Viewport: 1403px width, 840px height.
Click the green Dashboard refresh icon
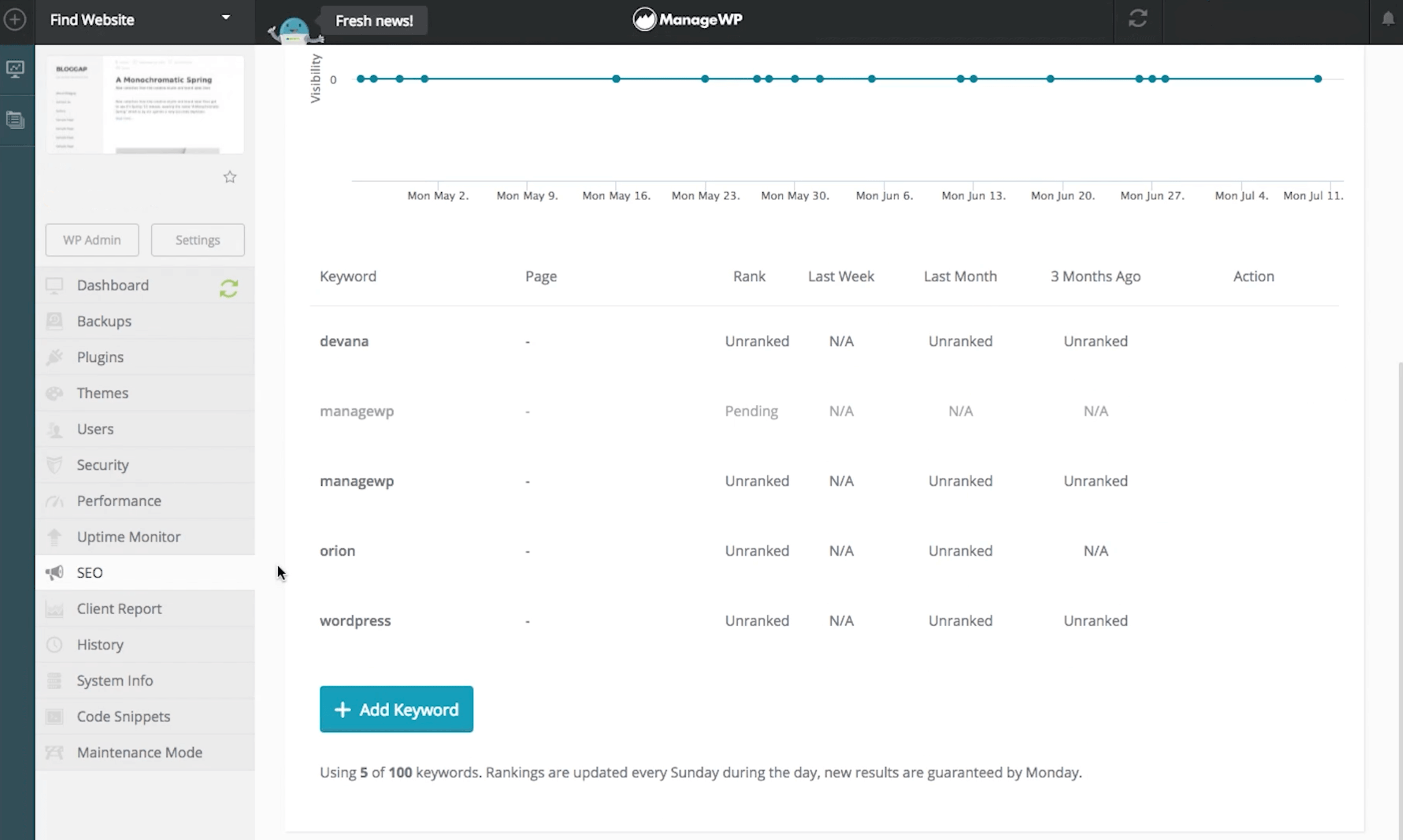point(228,288)
